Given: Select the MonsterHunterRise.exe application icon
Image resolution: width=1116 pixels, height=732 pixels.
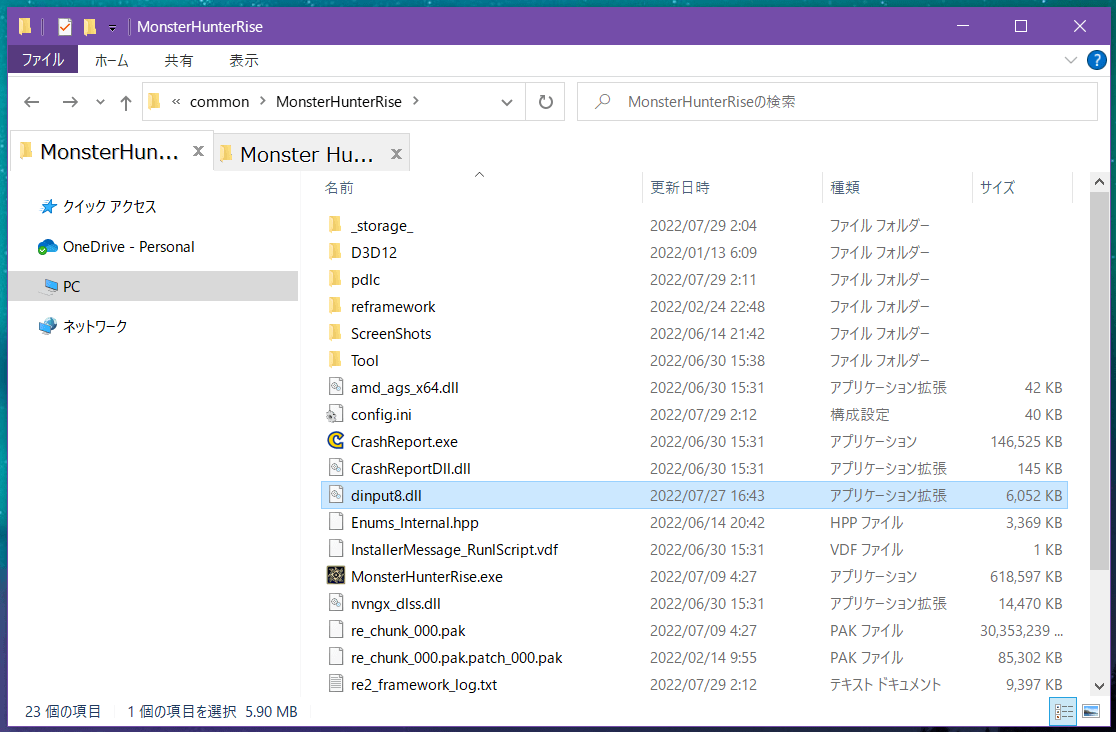Looking at the screenshot, I should [336, 575].
